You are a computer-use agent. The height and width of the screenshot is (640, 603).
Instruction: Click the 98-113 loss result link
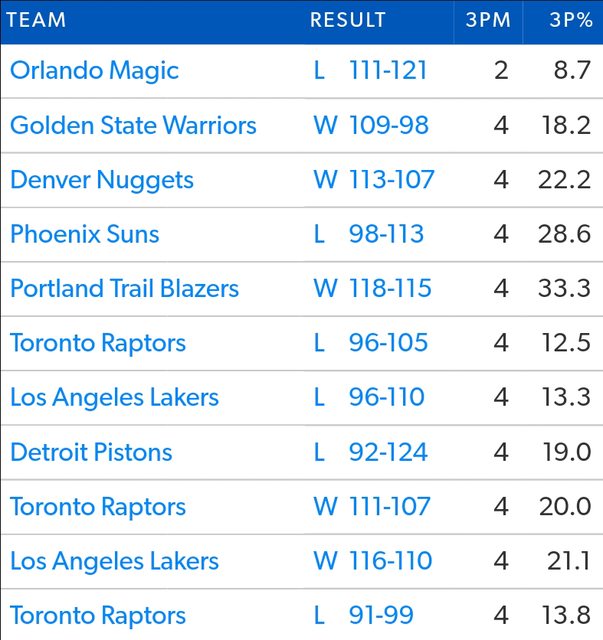tap(386, 234)
